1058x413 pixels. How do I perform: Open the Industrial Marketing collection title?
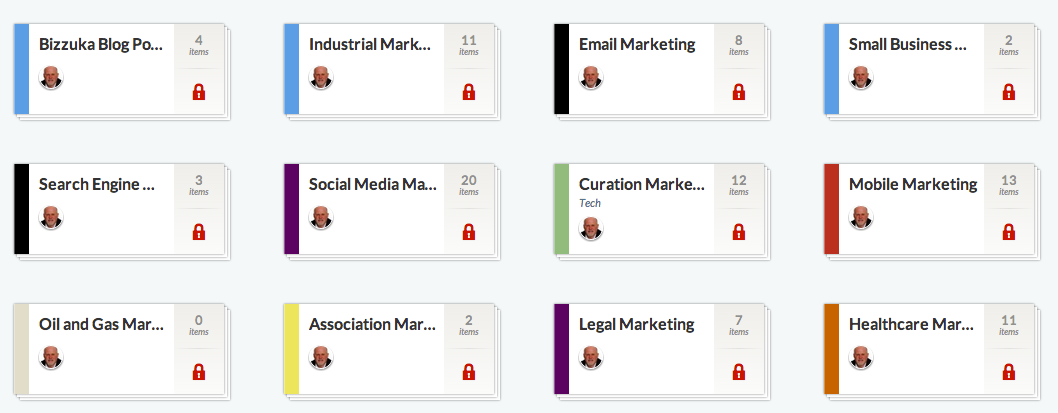pyautogui.click(x=370, y=45)
